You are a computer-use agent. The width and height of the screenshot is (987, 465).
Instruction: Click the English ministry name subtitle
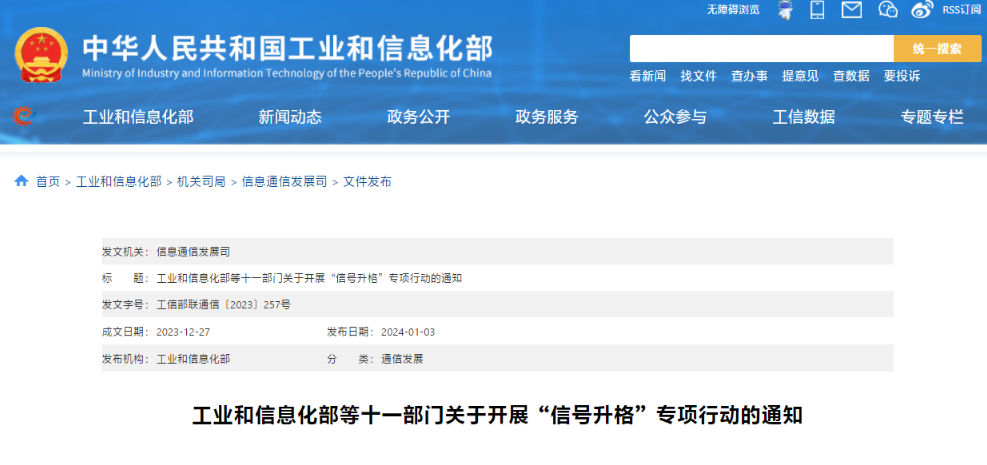[x=287, y=73]
